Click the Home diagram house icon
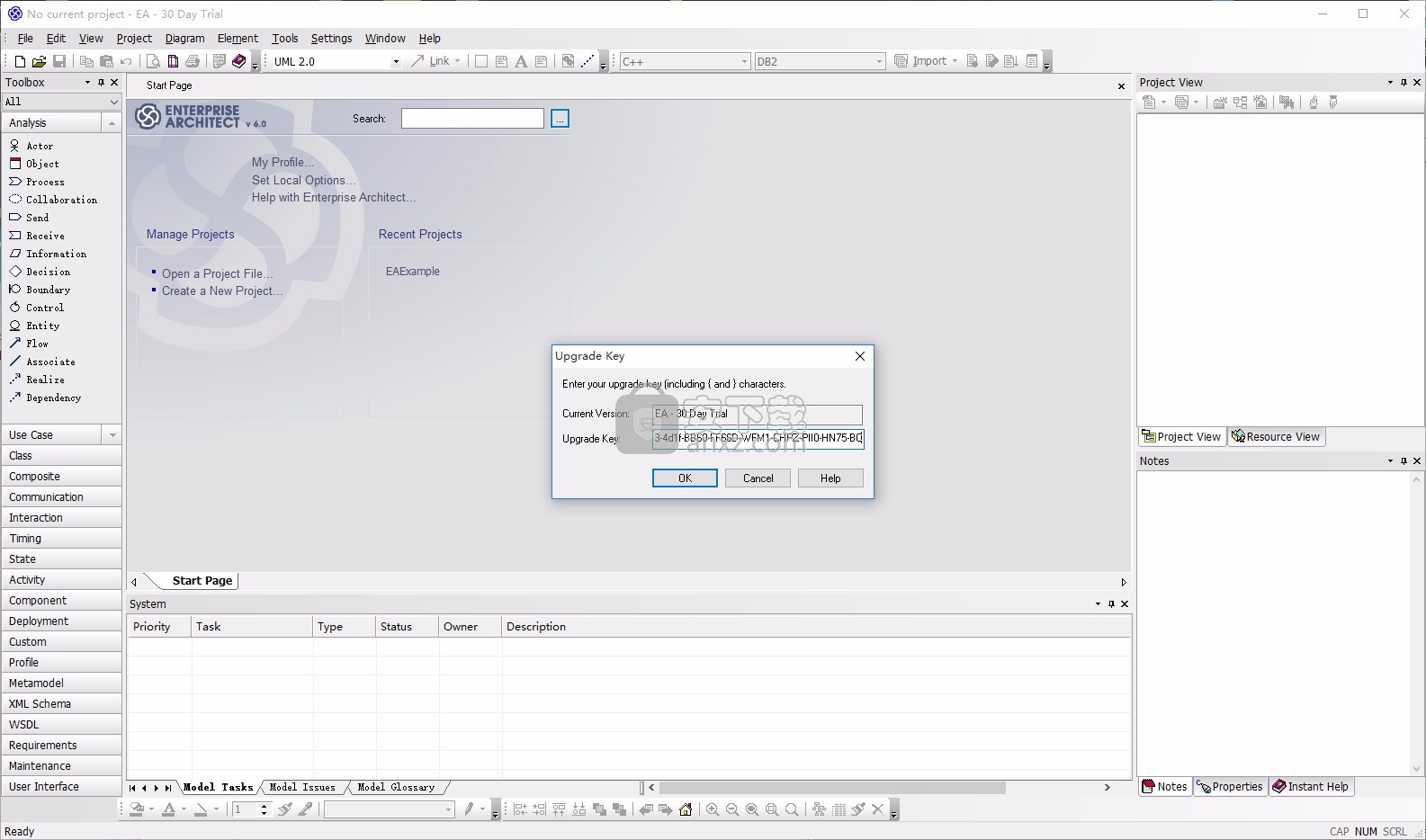1426x840 pixels. (x=686, y=809)
